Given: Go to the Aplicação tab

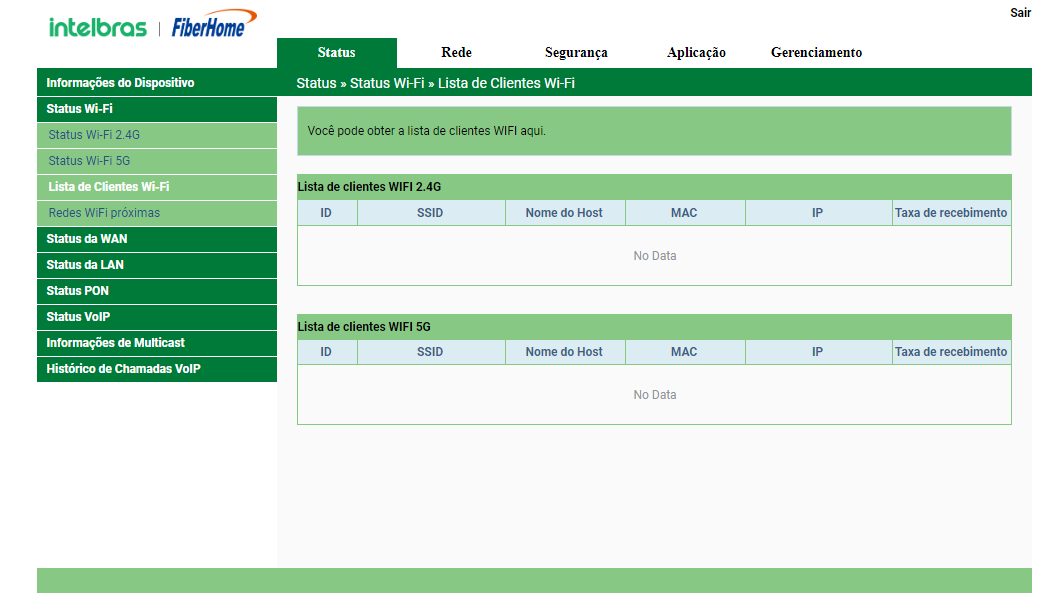Looking at the screenshot, I should [x=696, y=53].
